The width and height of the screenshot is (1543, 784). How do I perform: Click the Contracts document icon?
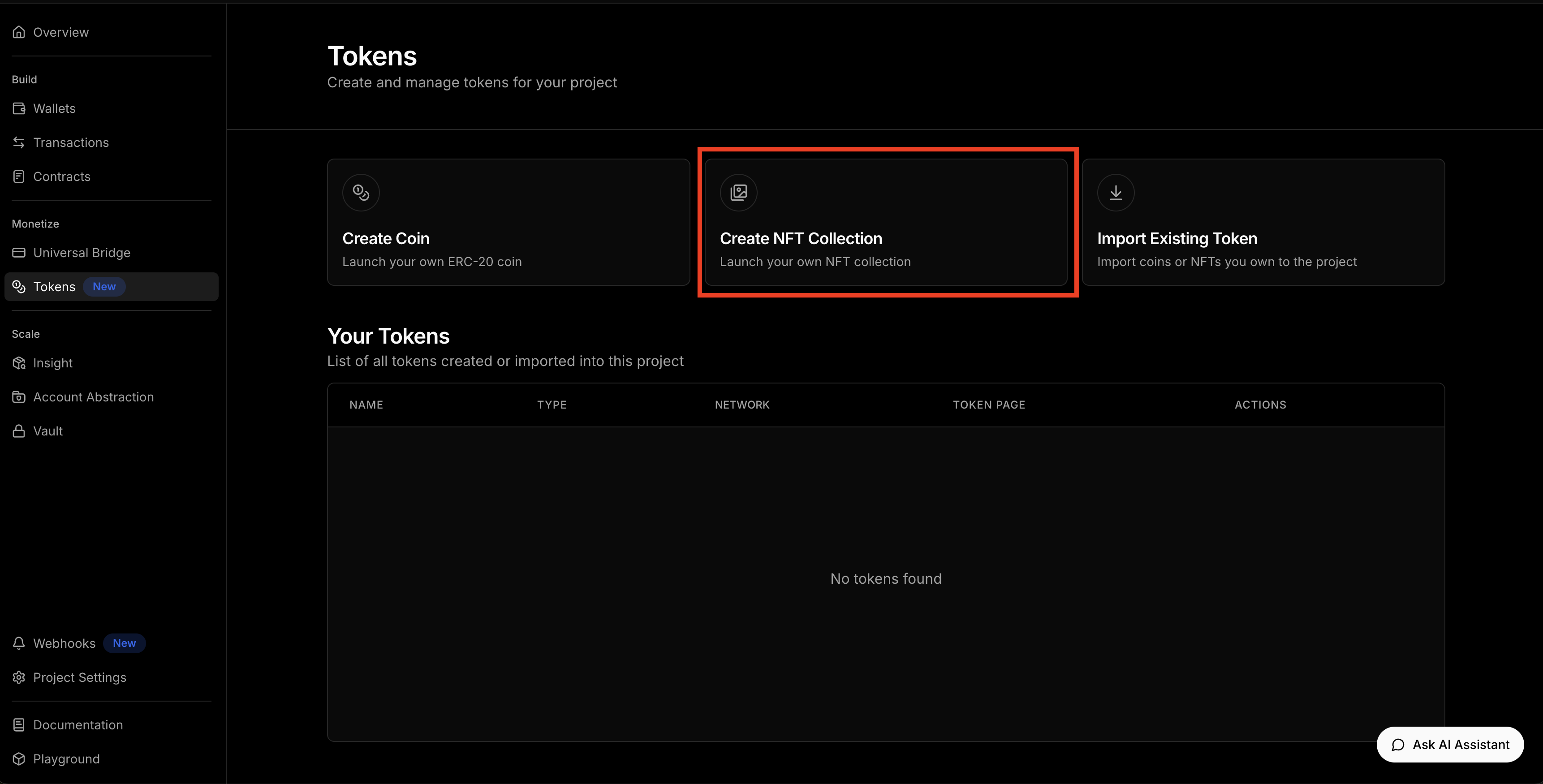(x=18, y=177)
